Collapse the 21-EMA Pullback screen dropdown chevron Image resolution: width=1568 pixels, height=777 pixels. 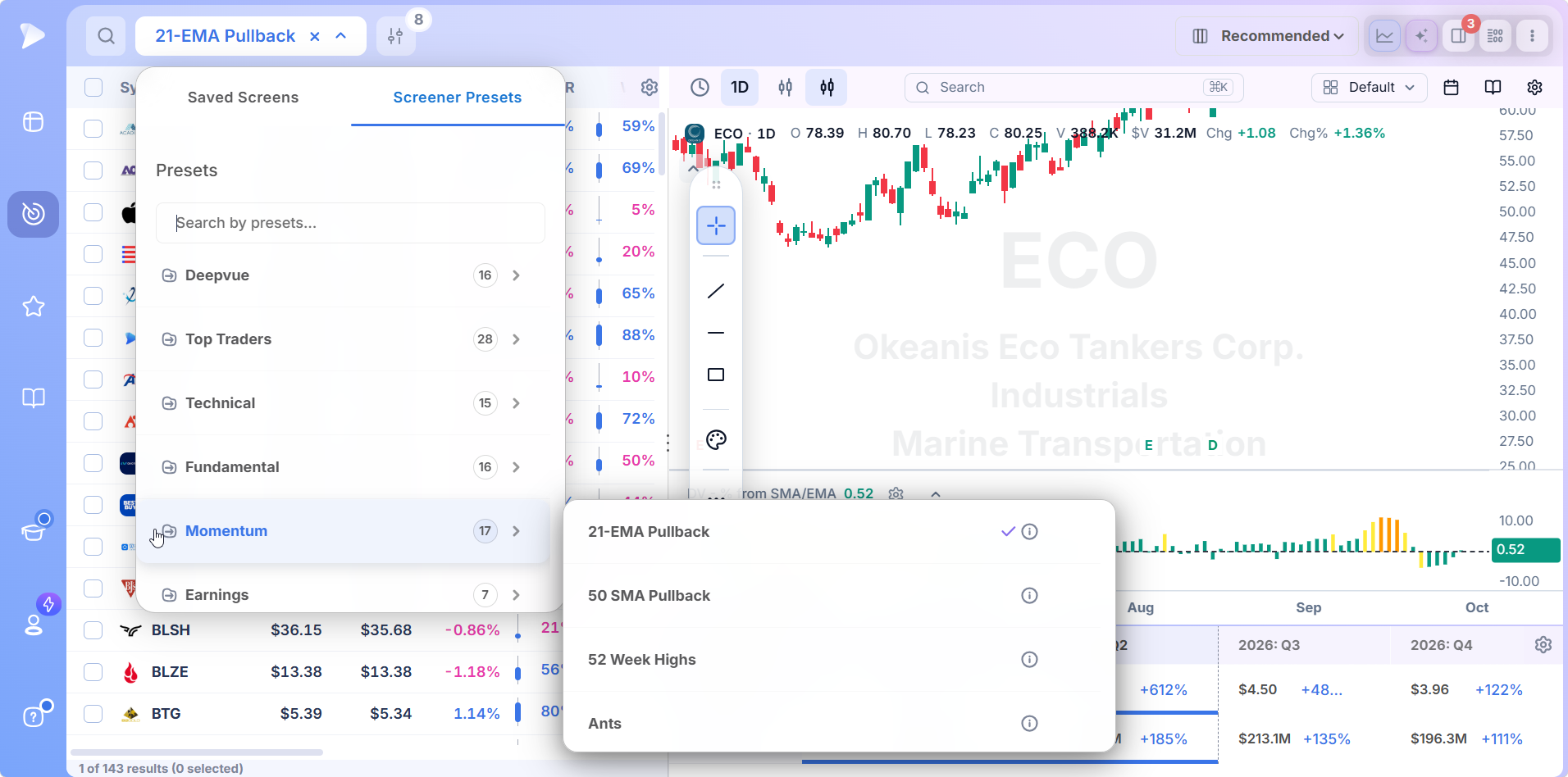tap(341, 36)
